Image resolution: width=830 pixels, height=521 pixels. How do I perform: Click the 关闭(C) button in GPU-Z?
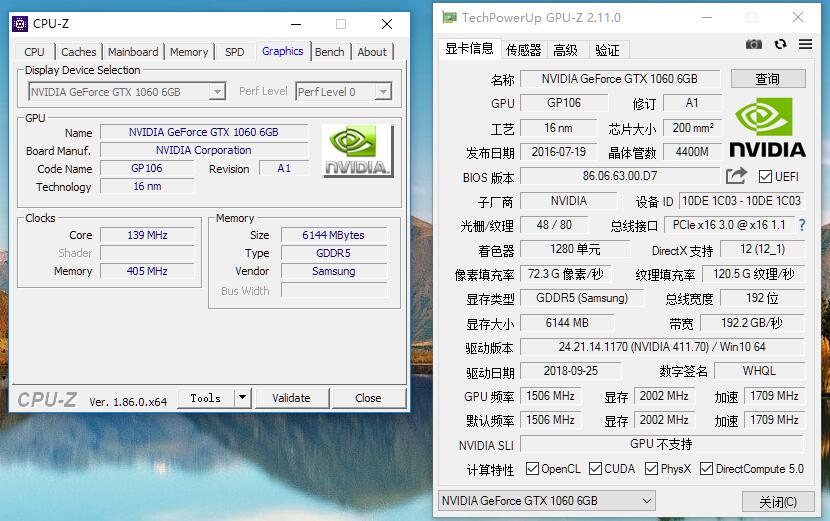tap(778, 501)
